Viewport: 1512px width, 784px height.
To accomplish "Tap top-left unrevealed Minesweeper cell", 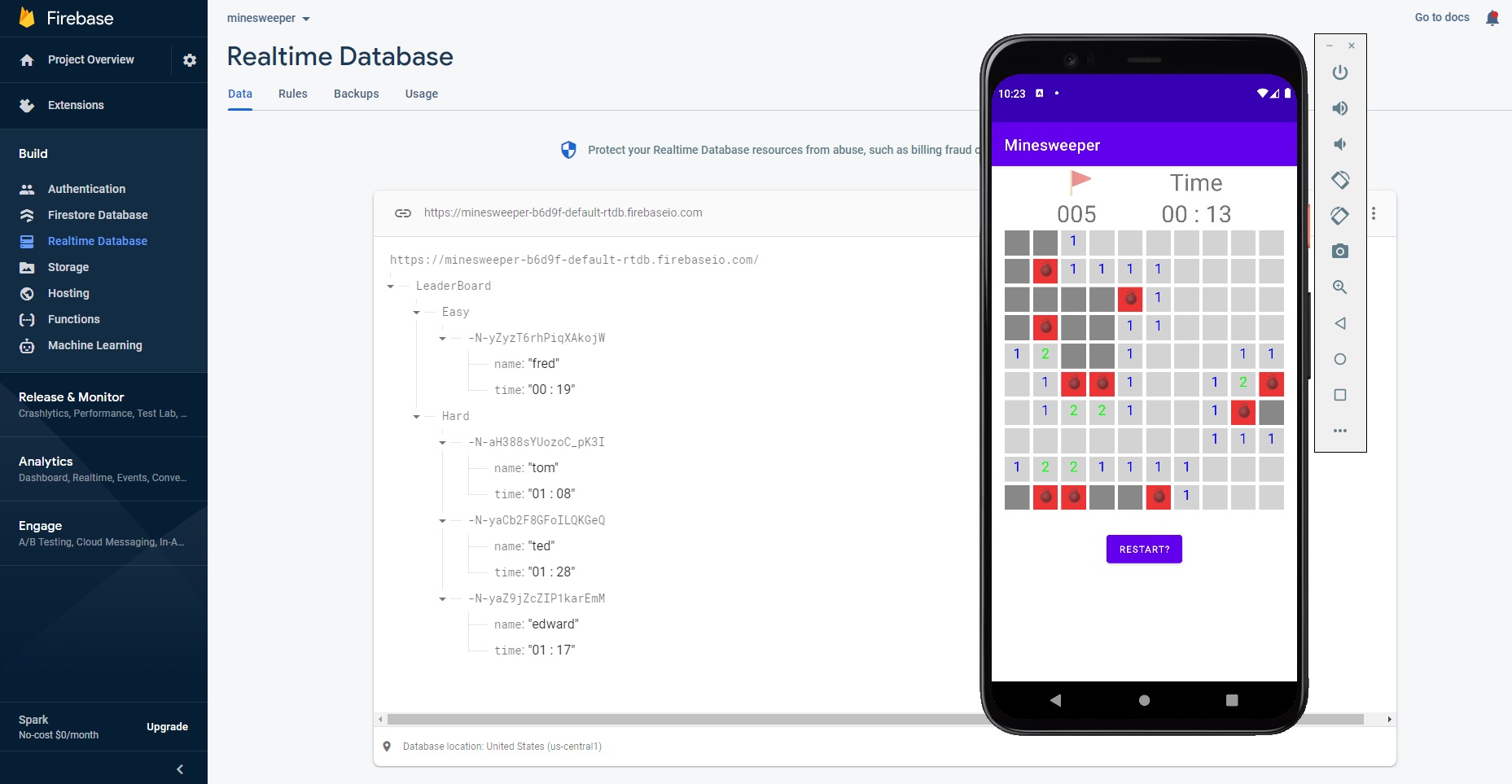I will tap(1017, 243).
